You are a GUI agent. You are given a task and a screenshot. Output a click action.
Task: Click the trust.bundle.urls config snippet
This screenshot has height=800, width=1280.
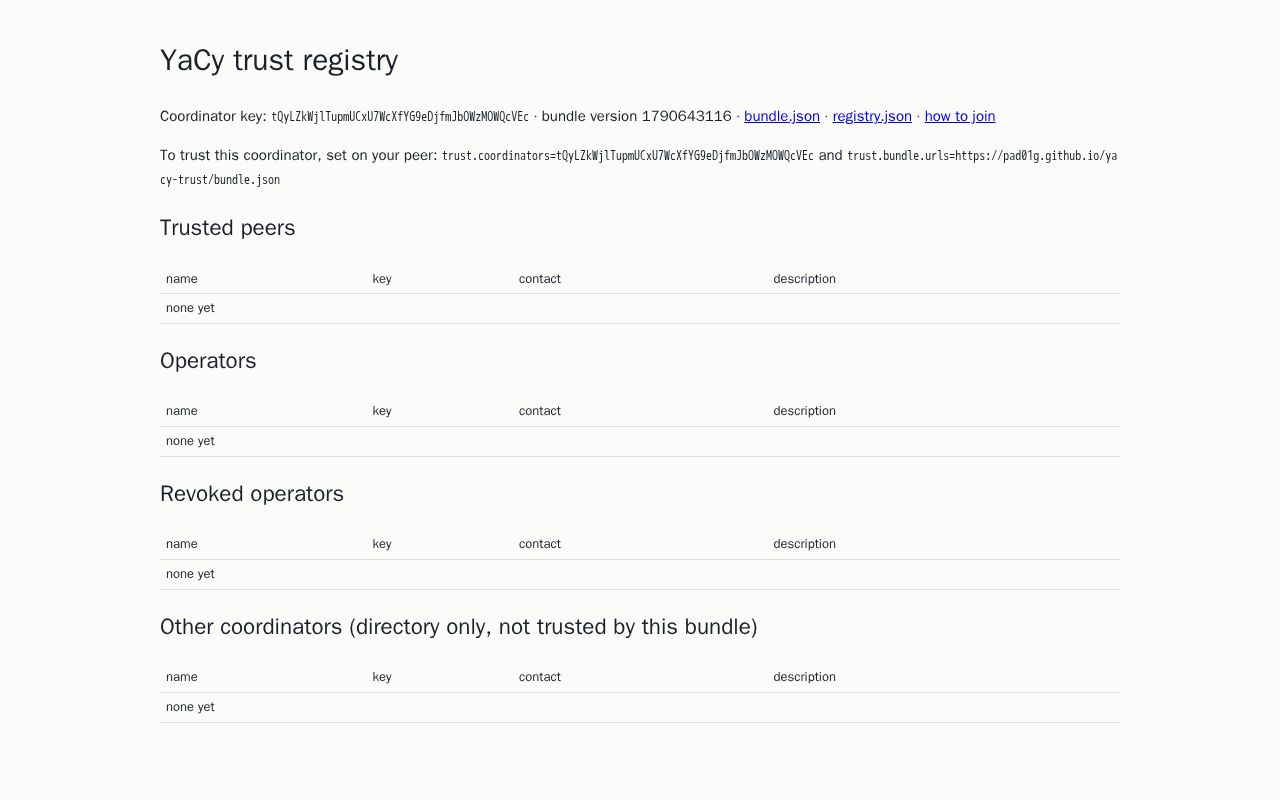click(x=638, y=168)
